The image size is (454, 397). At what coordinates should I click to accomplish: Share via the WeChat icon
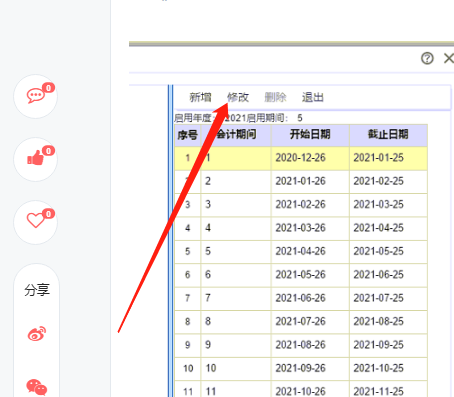click(x=37, y=387)
